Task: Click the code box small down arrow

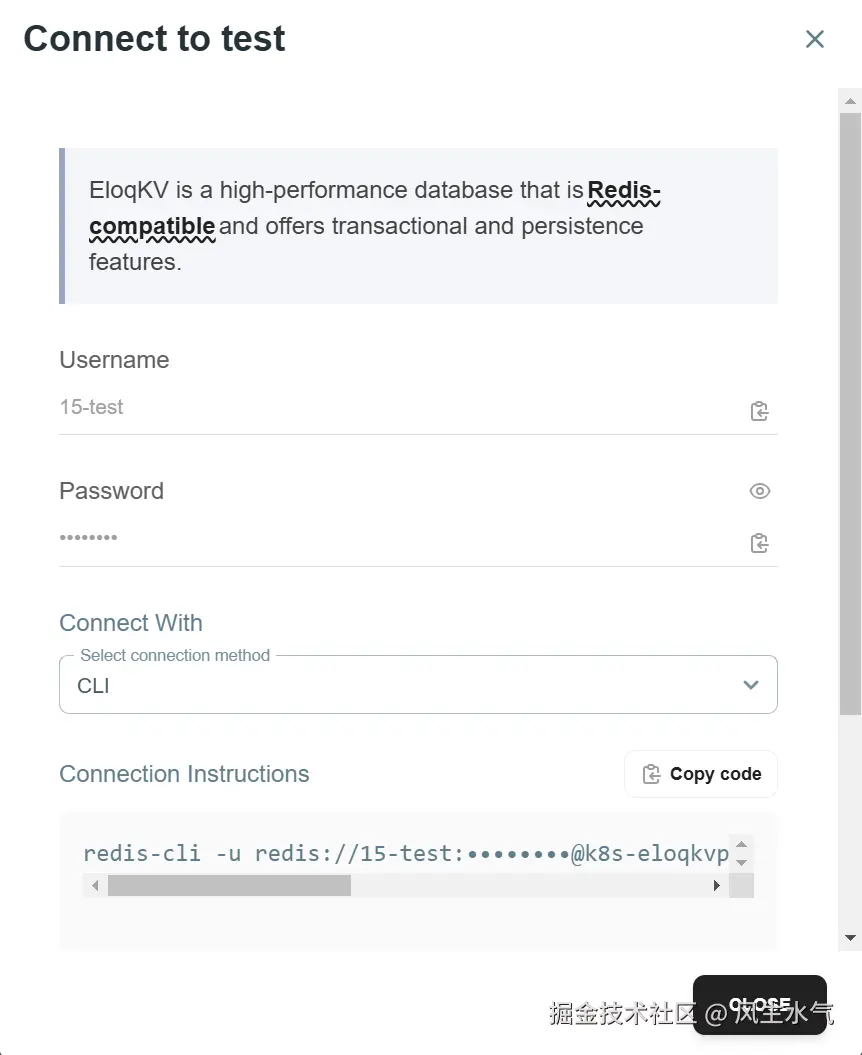Action: point(741,861)
